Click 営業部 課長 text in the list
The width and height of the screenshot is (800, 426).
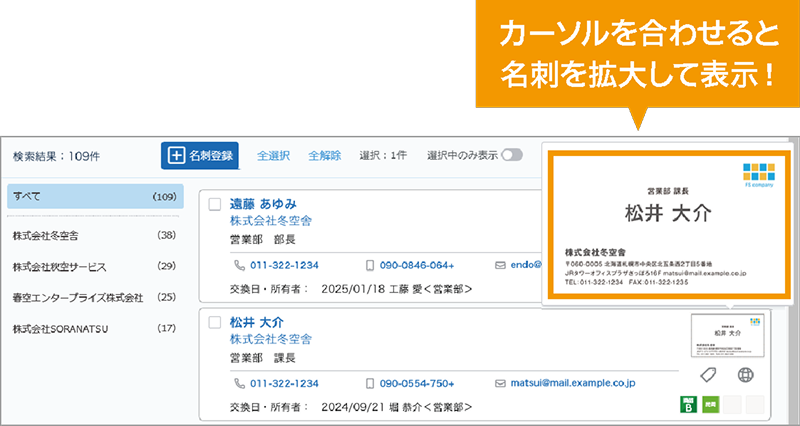click(263, 358)
